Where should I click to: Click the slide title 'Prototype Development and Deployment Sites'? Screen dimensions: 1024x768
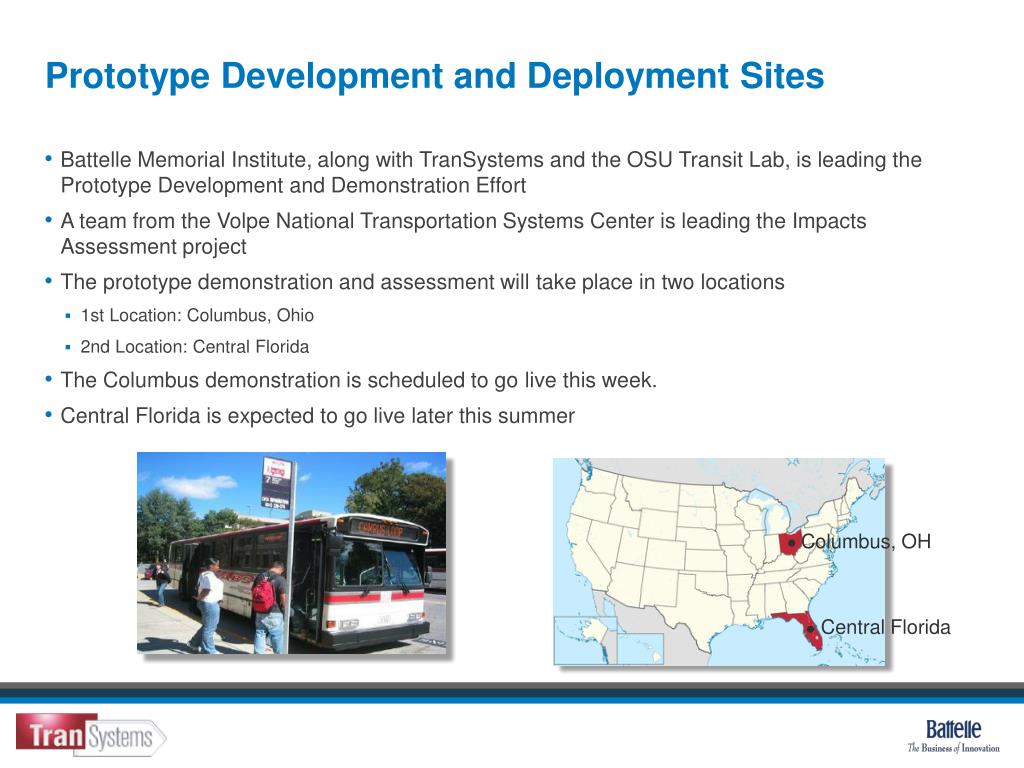click(x=434, y=76)
